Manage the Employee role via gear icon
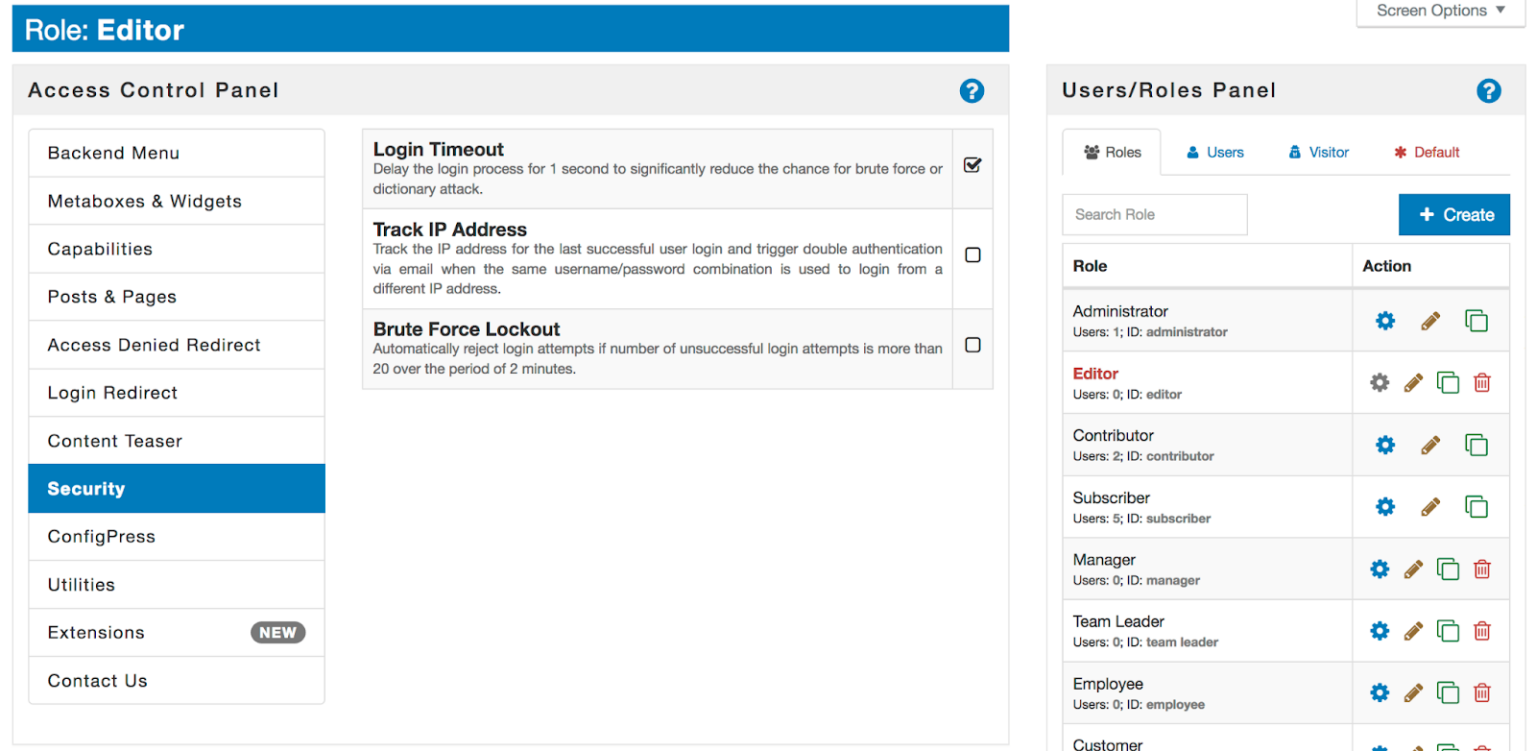1536x751 pixels. pos(1380,693)
